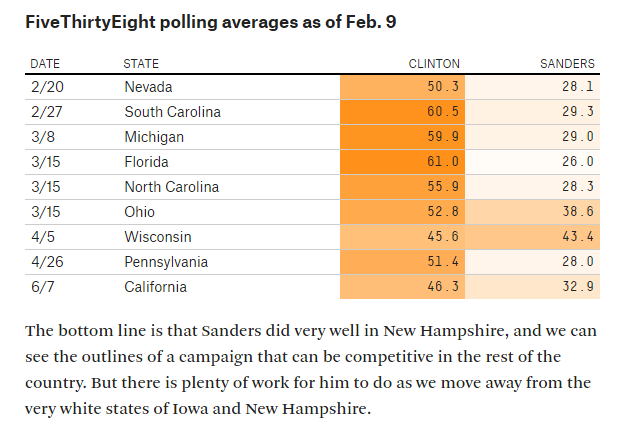Viewport: 627px width, 422px height.
Task: Select the Nevada state name
Action: click(148, 87)
